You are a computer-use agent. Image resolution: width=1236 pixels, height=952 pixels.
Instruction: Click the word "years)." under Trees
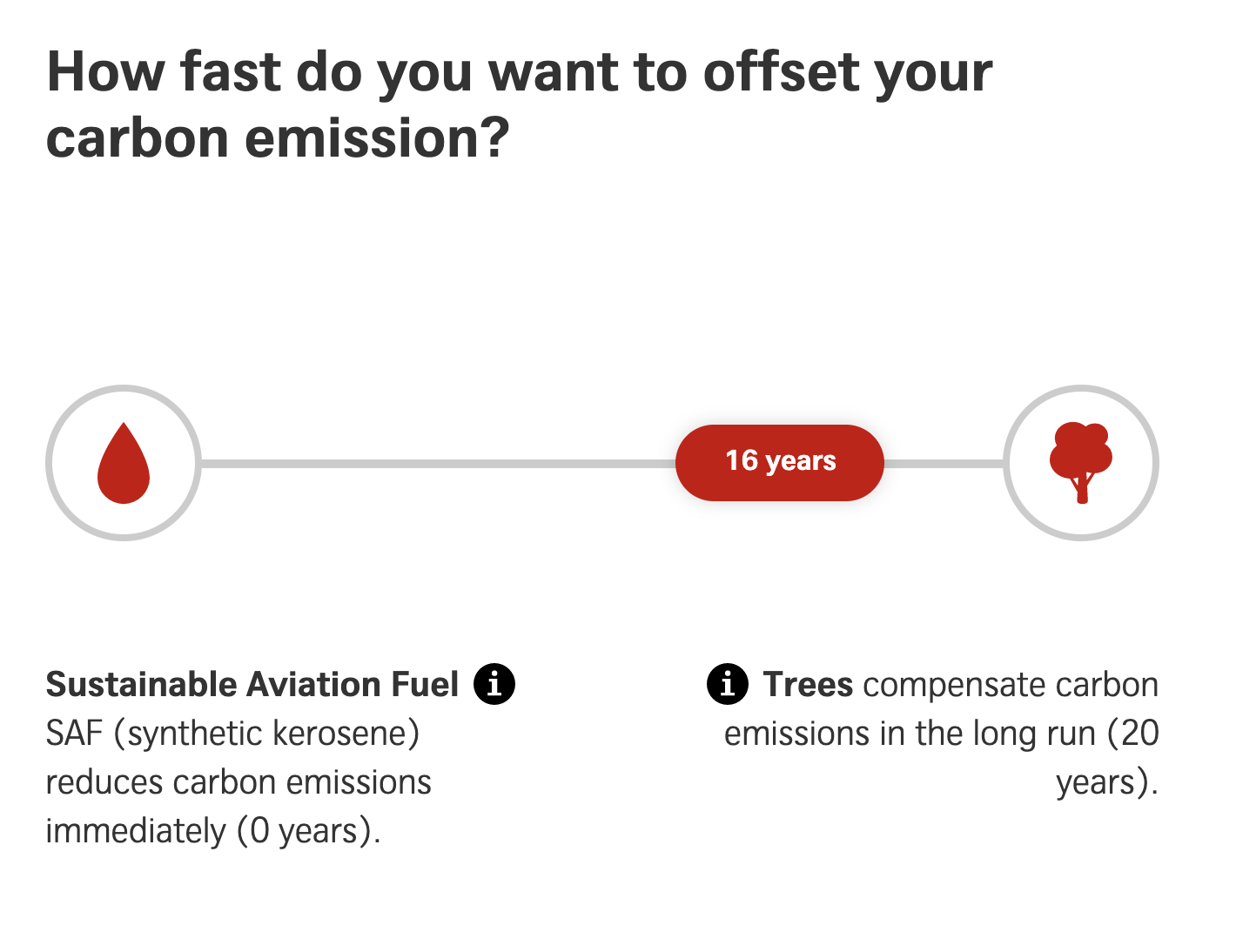[1107, 782]
